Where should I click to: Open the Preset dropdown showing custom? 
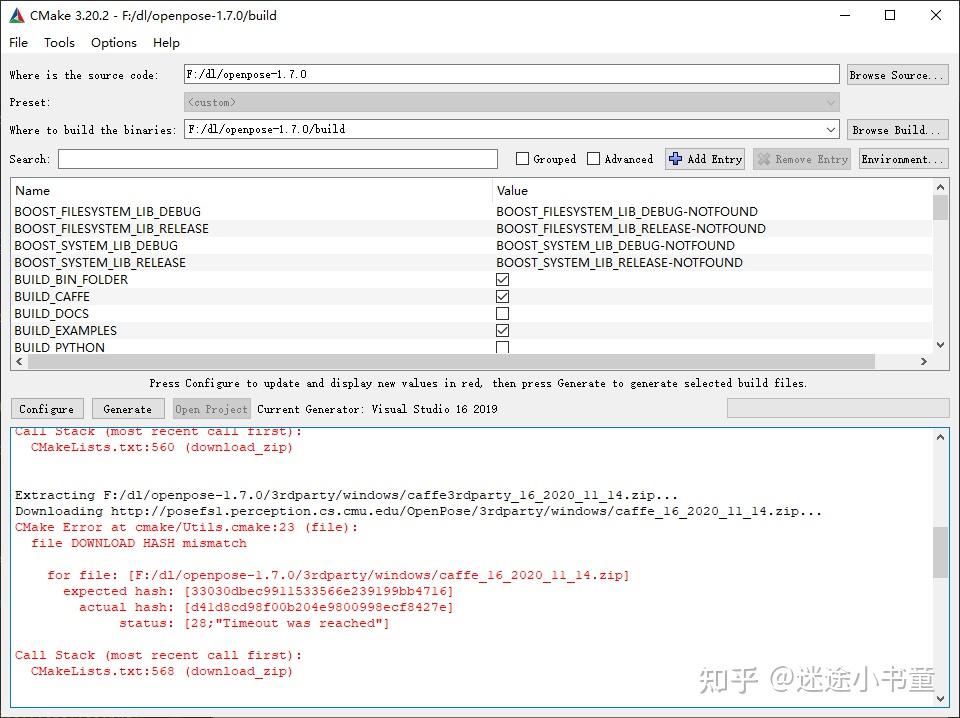(x=830, y=101)
